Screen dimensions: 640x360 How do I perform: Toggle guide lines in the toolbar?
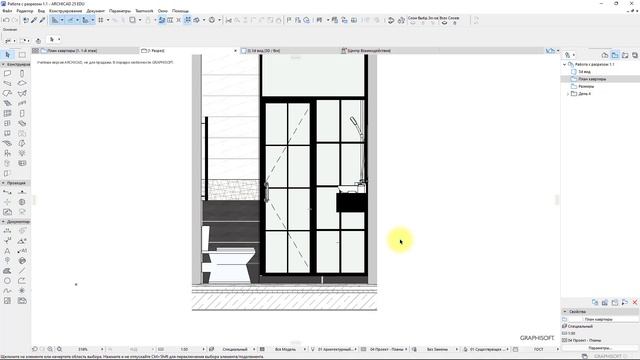[x=55, y=20]
